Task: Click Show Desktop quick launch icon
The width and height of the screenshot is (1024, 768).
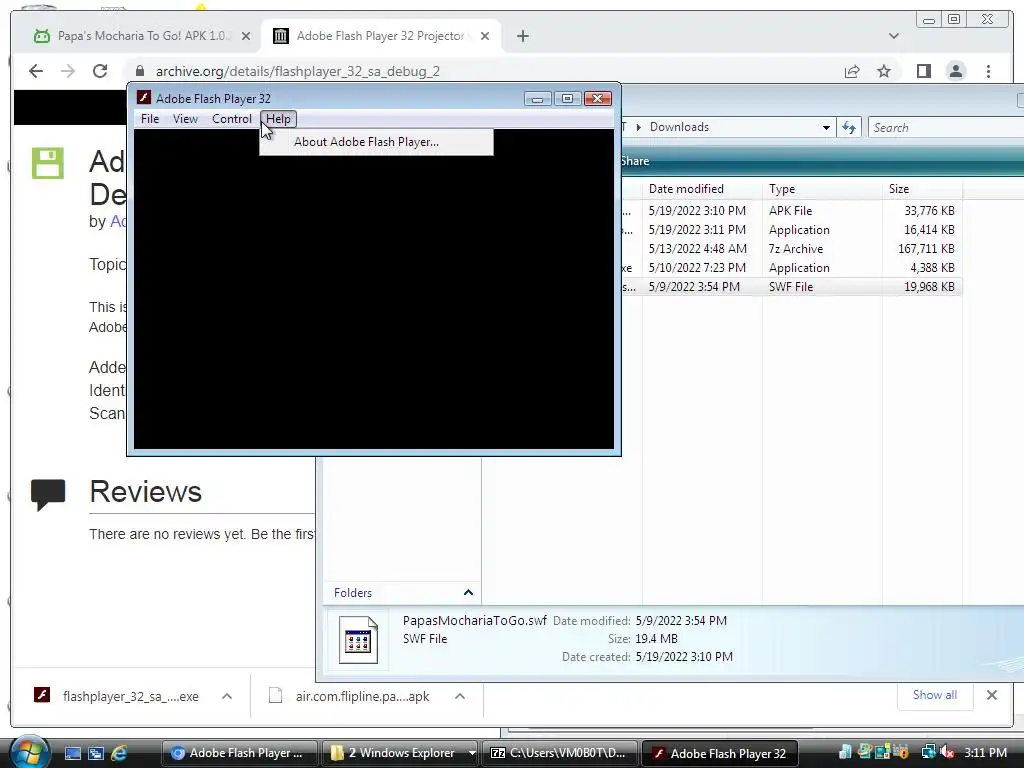Action: 72,753
